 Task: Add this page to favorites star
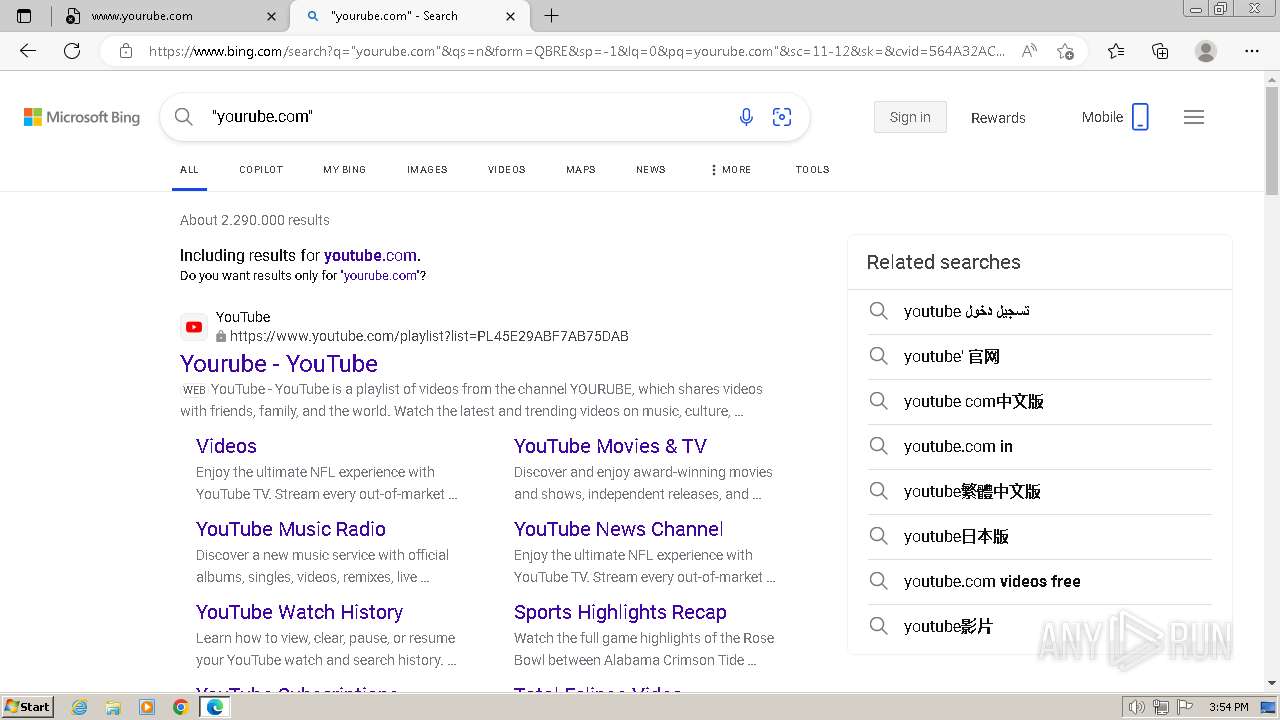tap(1065, 51)
